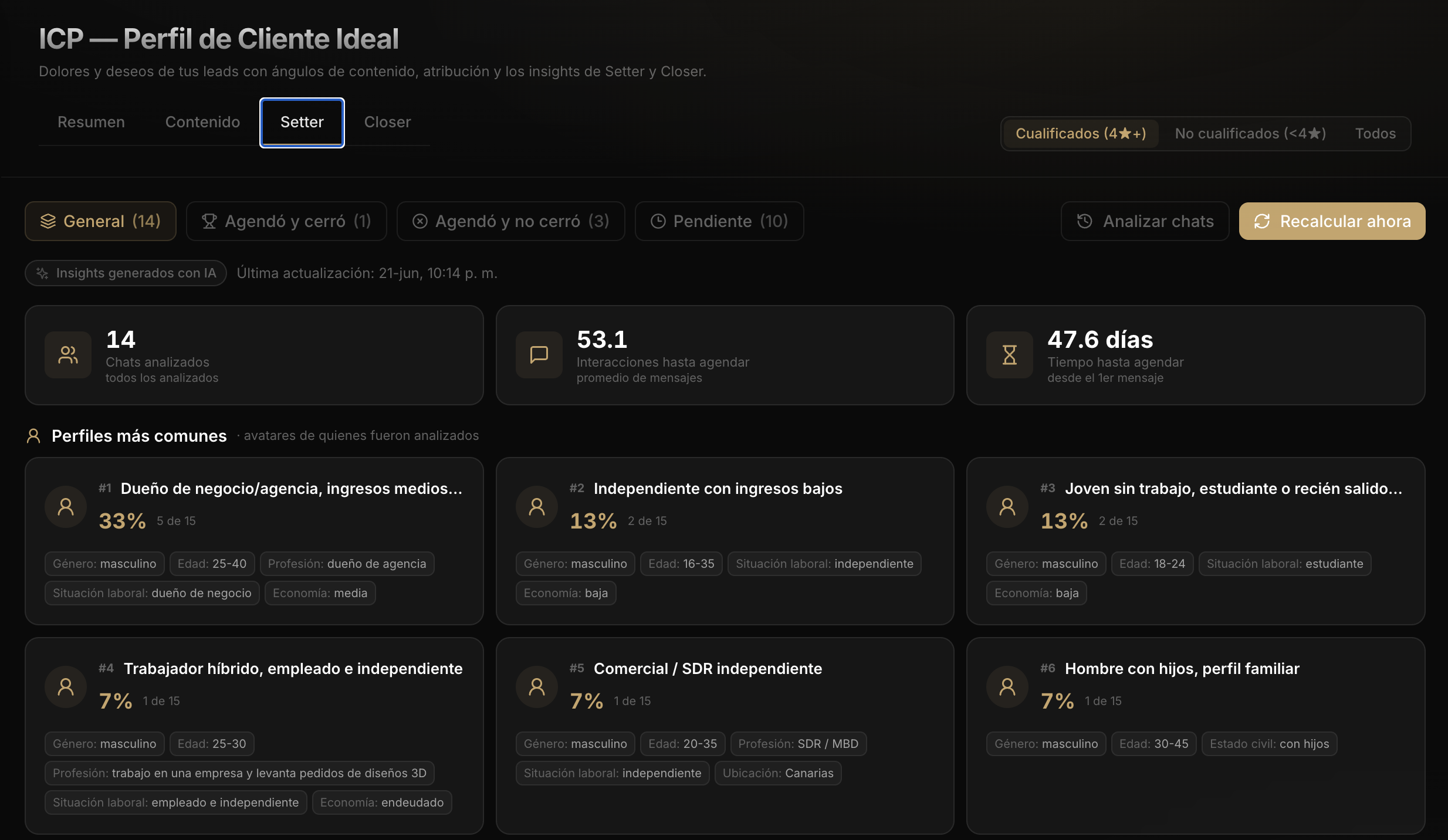Click 'Estado civil: con hijos' tag
This screenshot has height=840, width=1448.
pyautogui.click(x=1269, y=744)
